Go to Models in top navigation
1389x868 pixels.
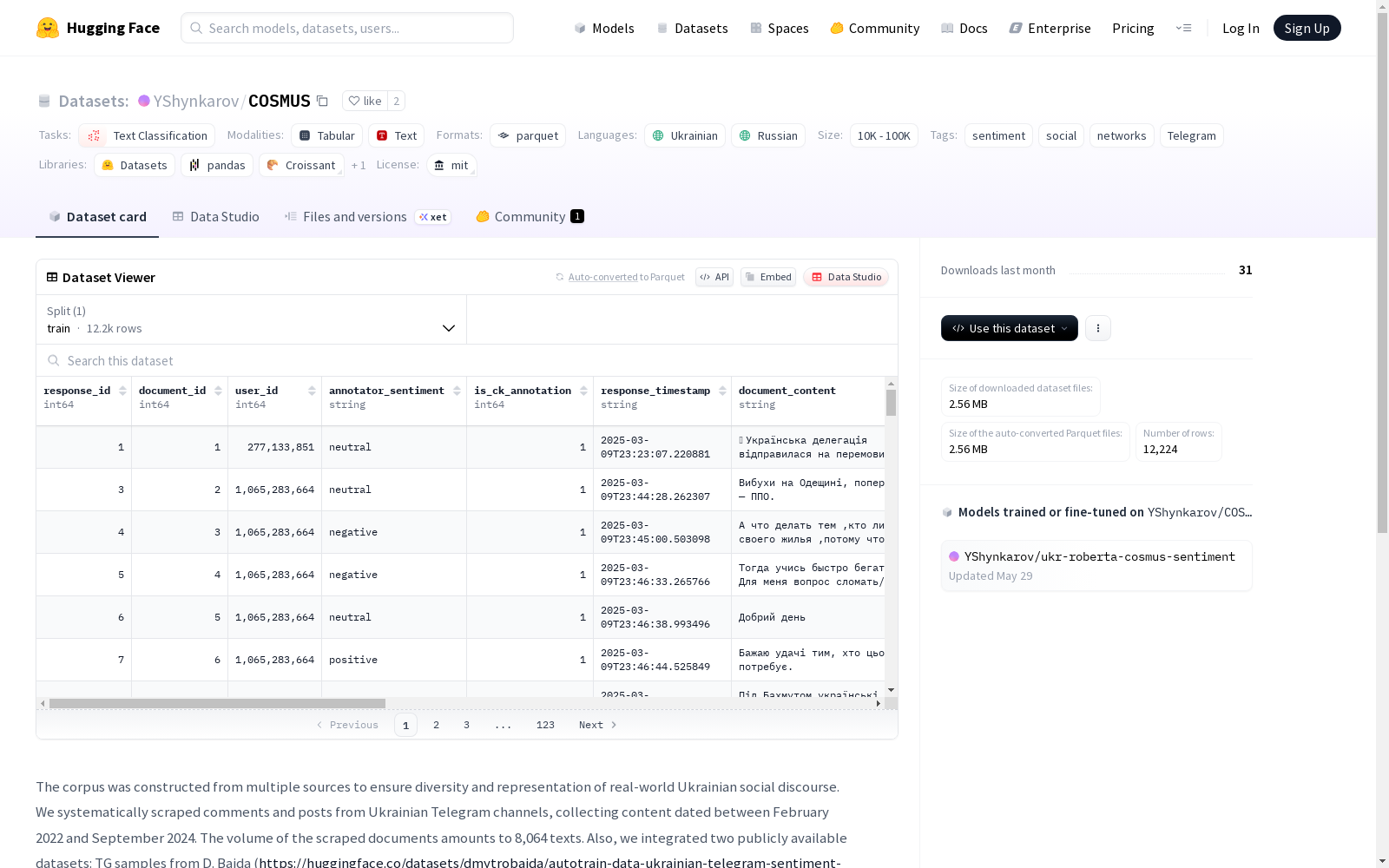point(604,28)
